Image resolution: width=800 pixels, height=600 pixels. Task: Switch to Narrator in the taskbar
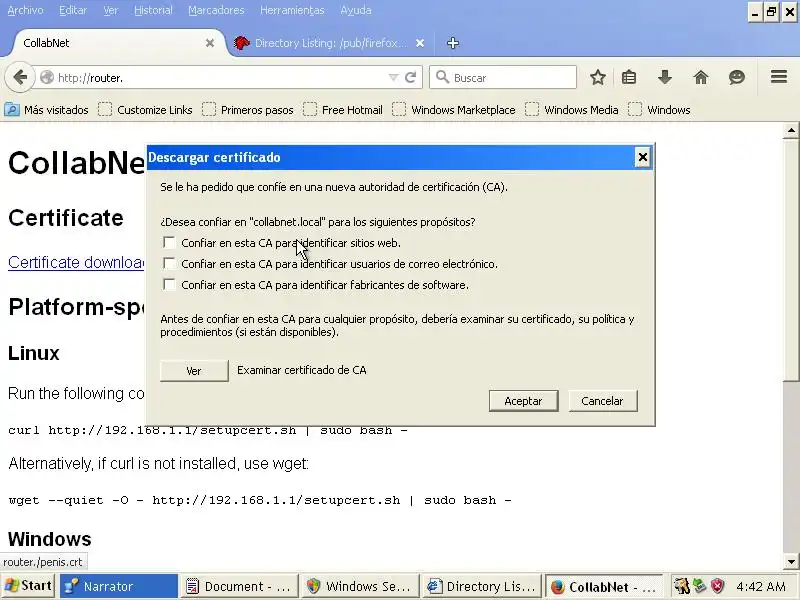tap(119, 586)
